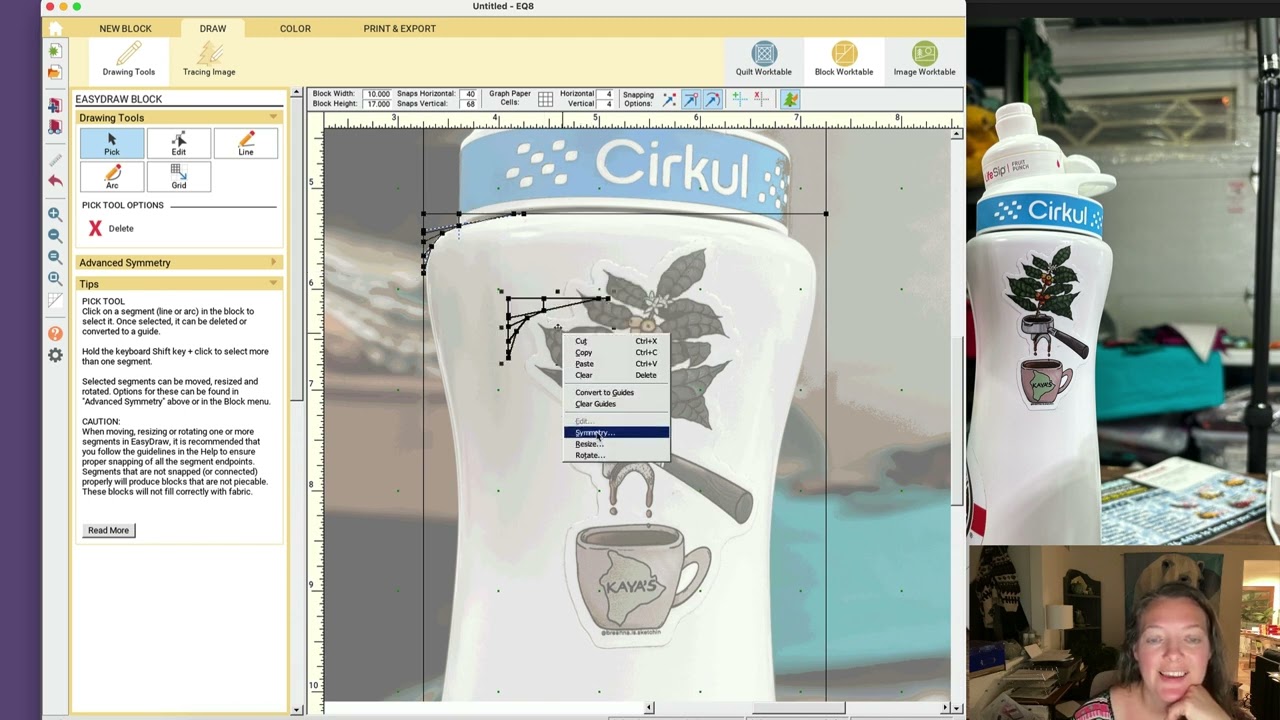This screenshot has width=1280, height=720.
Task: Select Rotate in the context menu
Action: click(616, 455)
